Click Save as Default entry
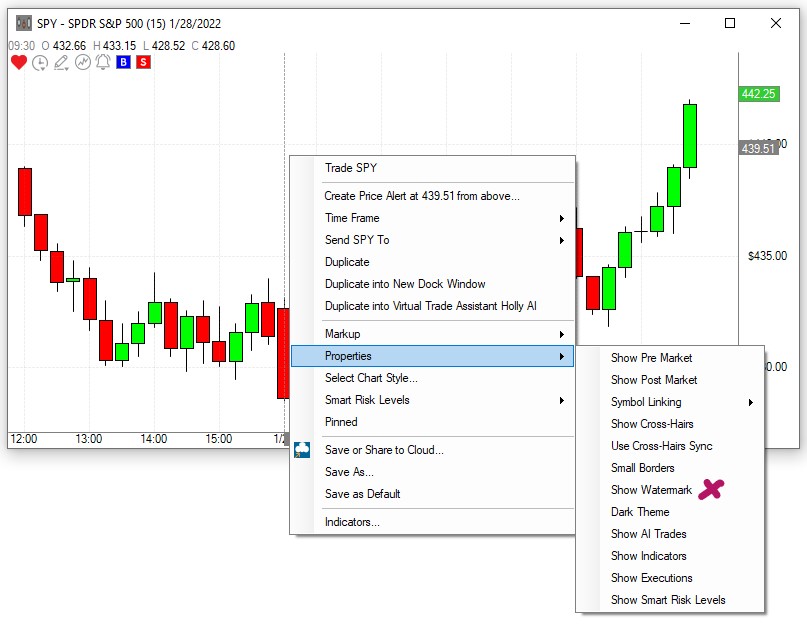The height and width of the screenshot is (629, 807). pyautogui.click(x=362, y=494)
